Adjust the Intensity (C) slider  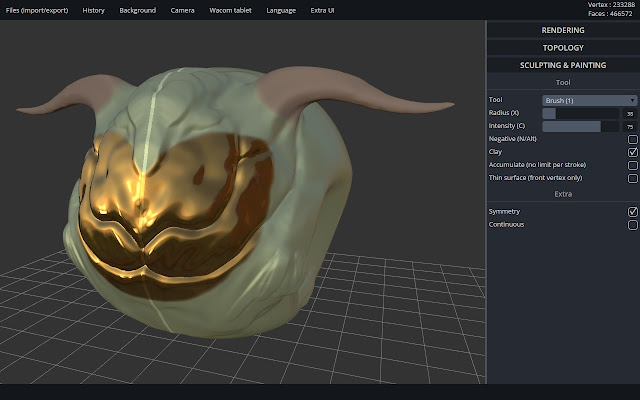pos(580,127)
